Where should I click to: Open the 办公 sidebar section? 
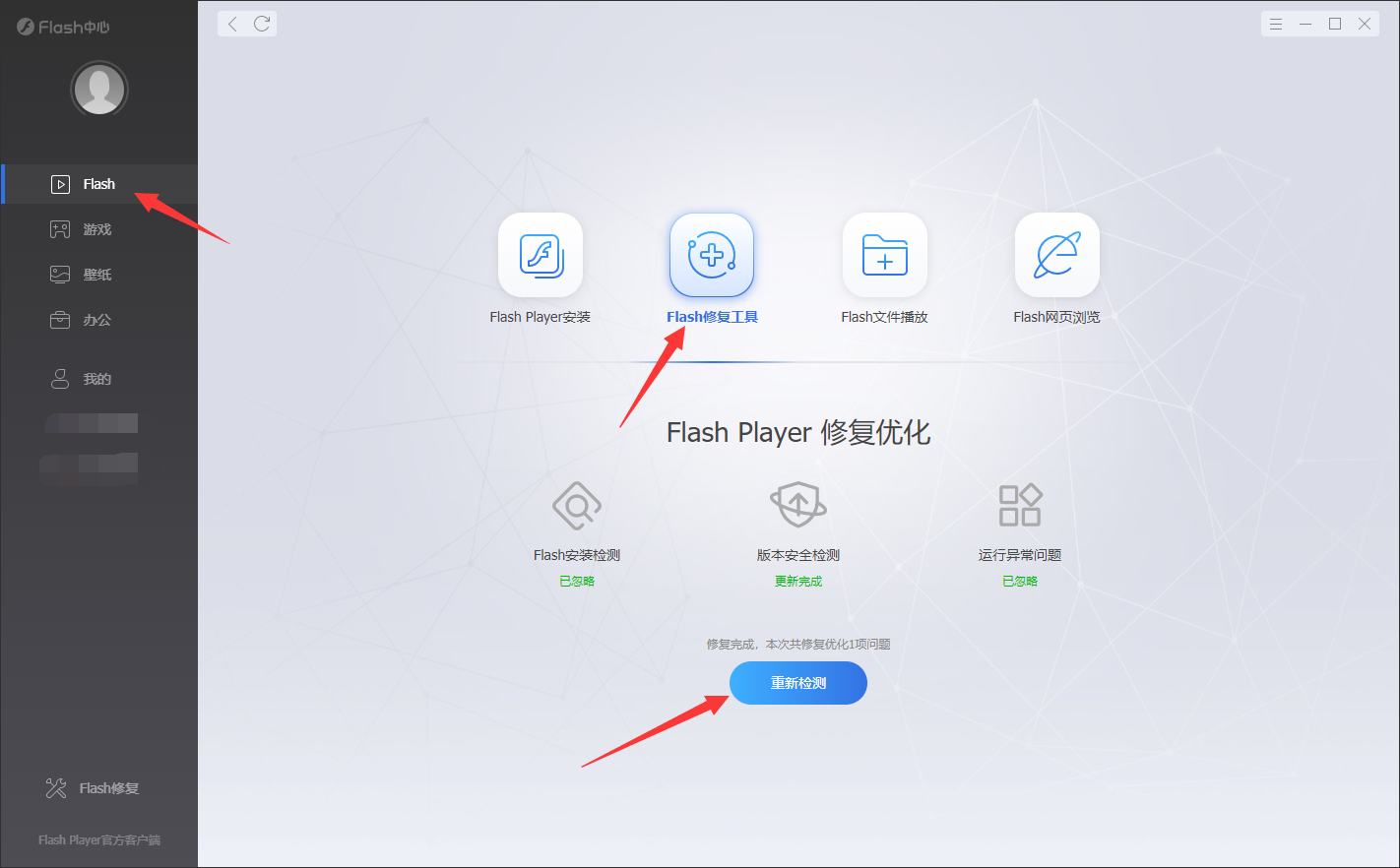[99, 320]
